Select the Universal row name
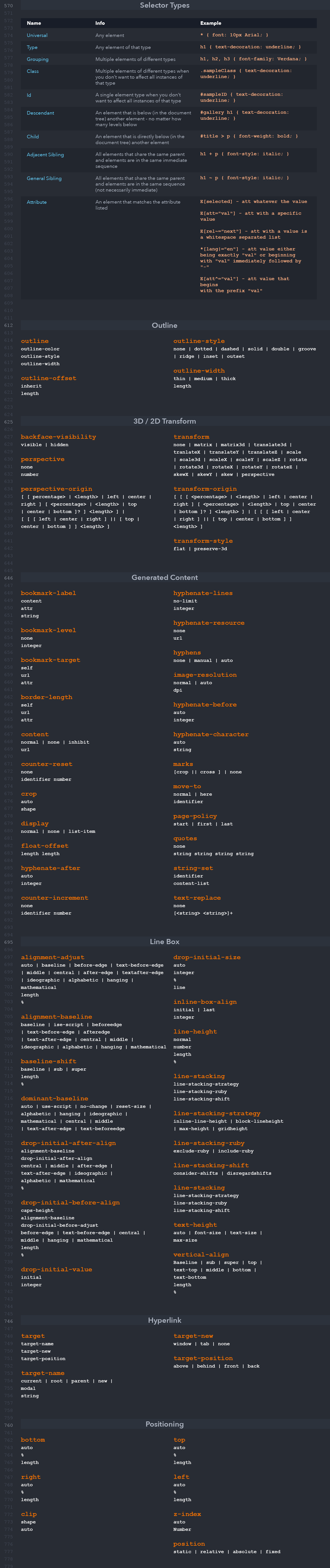 pos(37,35)
